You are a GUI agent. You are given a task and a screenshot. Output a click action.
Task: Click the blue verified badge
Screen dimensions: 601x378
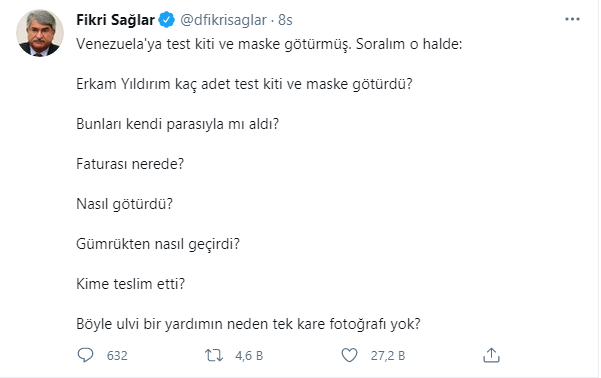166,20
